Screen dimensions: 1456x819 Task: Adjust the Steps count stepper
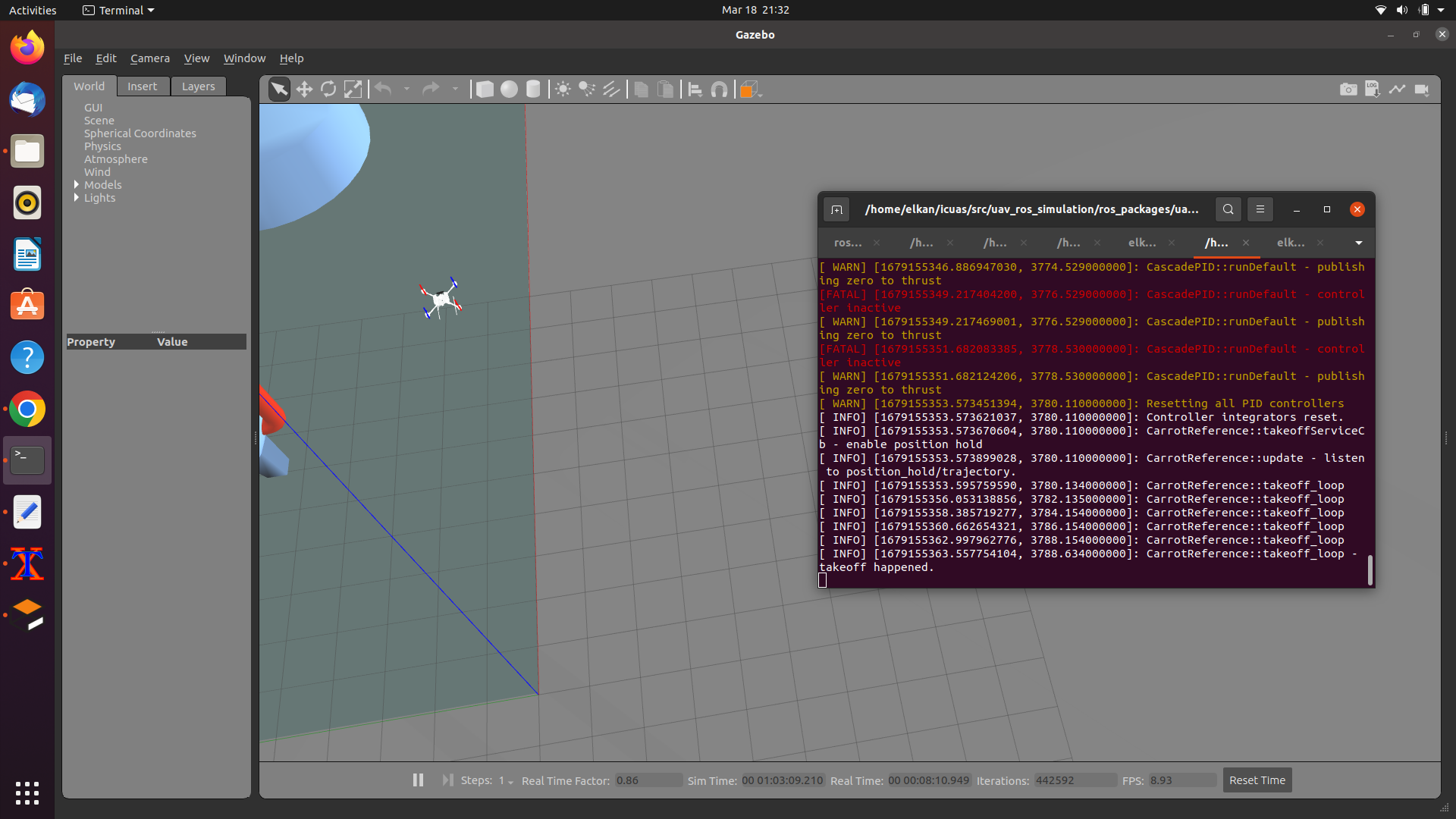pos(508,782)
